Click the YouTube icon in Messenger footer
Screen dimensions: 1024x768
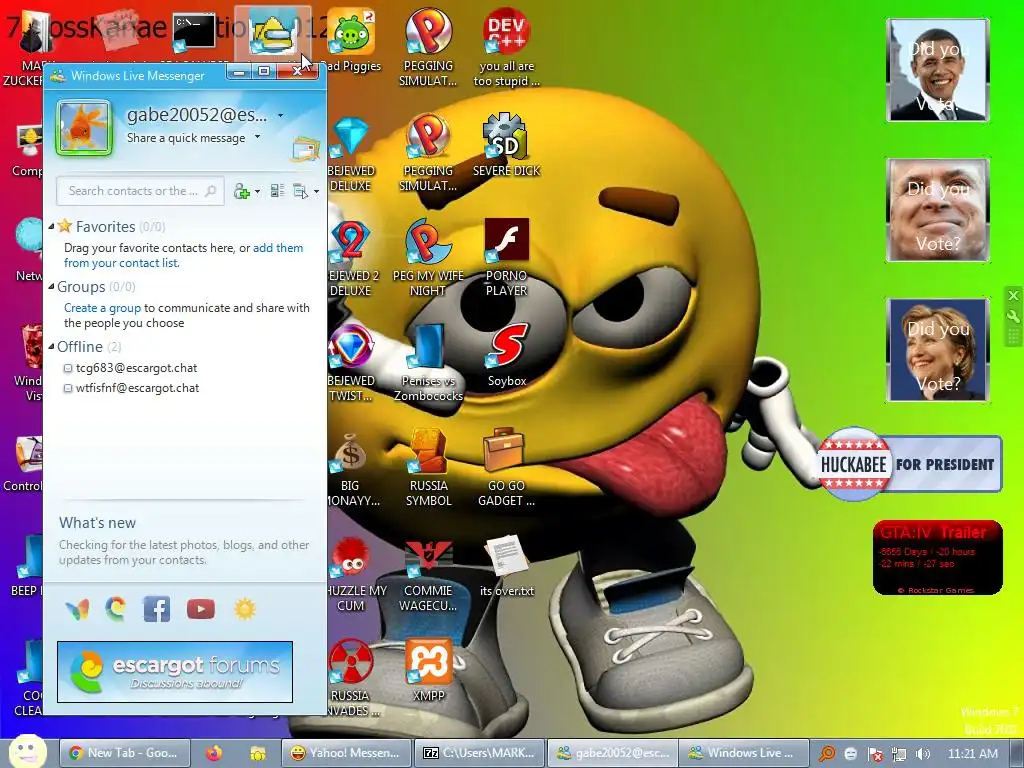pos(200,609)
